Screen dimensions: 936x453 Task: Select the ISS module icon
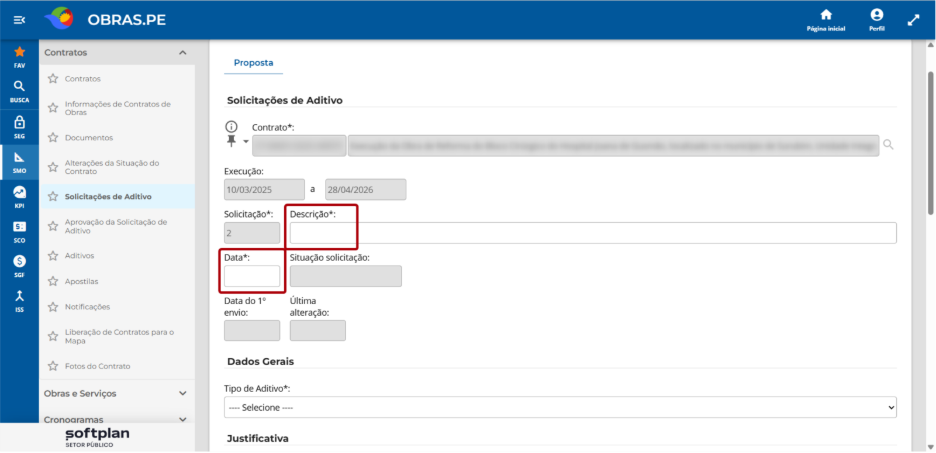(x=19, y=301)
